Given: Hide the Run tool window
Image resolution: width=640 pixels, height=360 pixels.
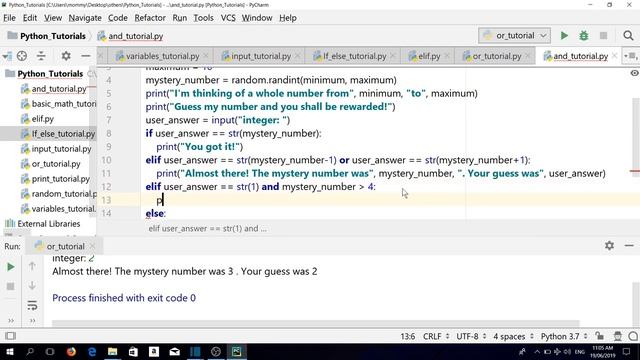Looking at the screenshot, I should click(629, 246).
